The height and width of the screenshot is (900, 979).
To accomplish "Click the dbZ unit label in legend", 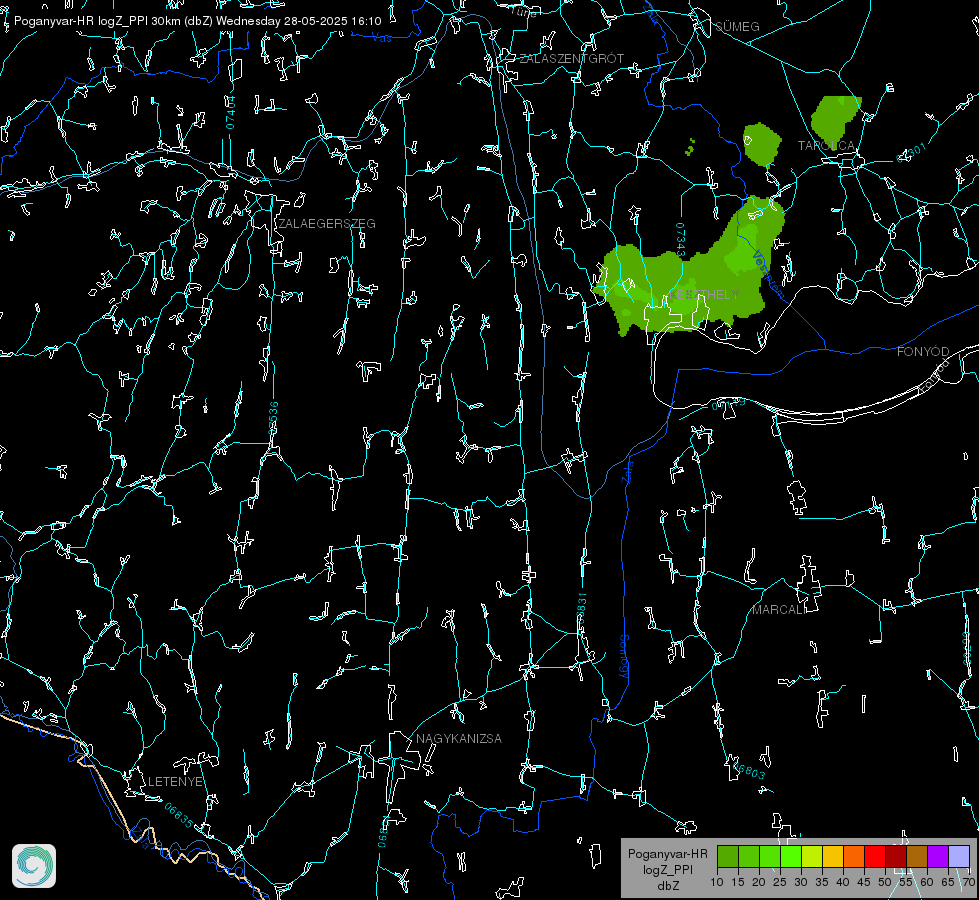I will 667,886.
